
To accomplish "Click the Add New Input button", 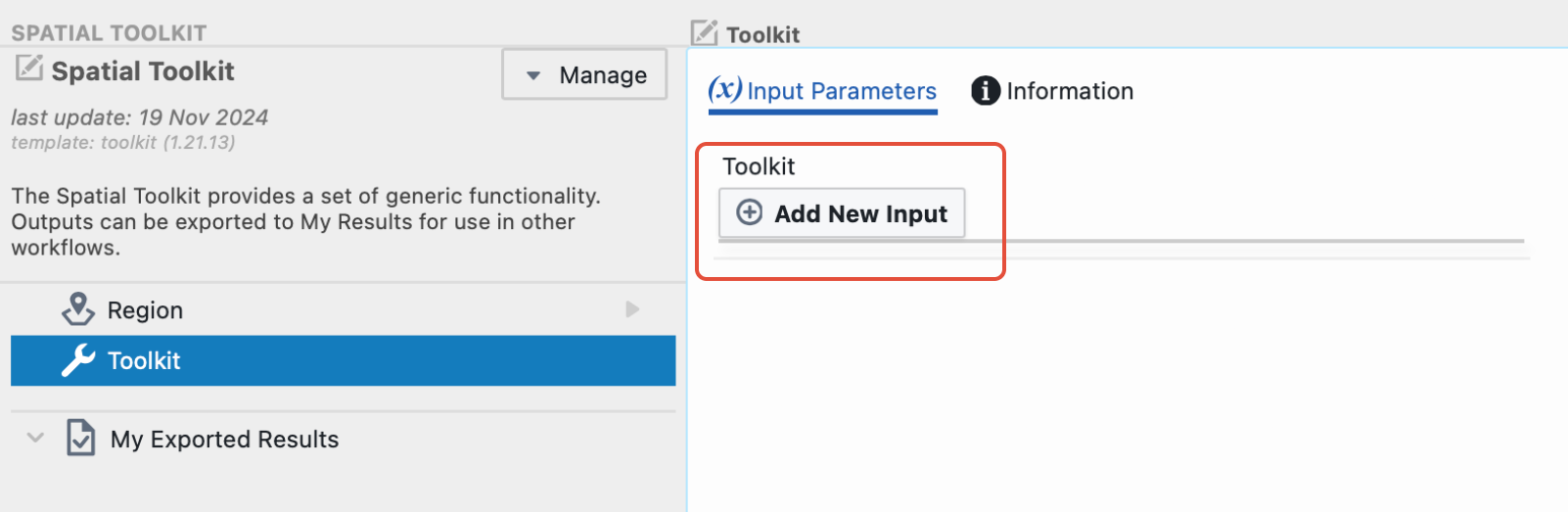I will 842,213.
